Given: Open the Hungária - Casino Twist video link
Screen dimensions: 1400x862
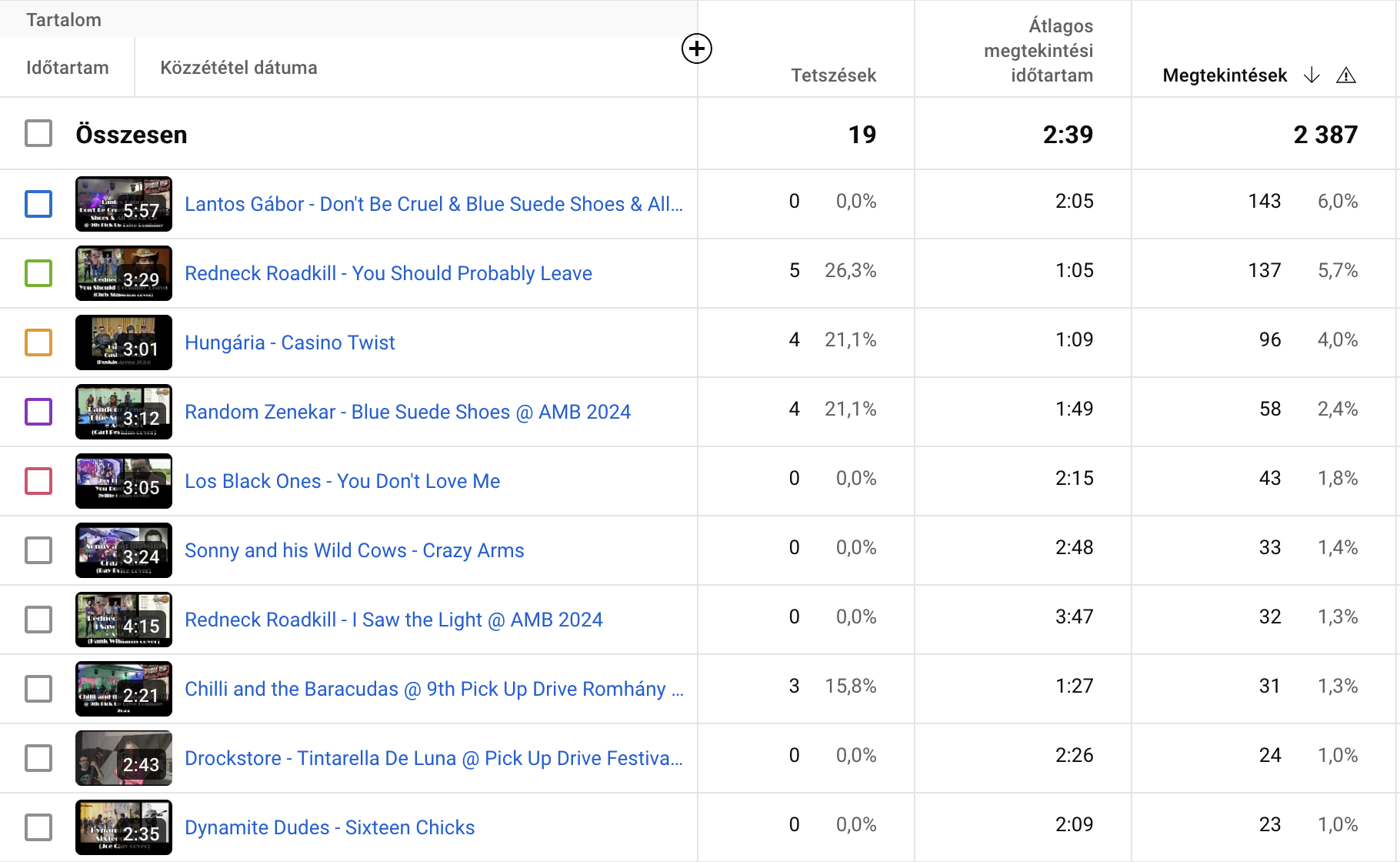Looking at the screenshot, I should click(x=289, y=342).
